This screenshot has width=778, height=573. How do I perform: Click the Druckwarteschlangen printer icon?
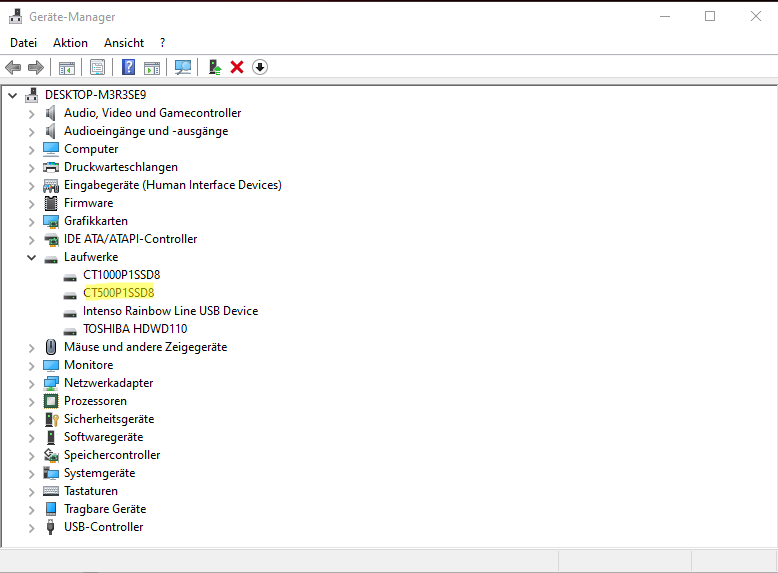[x=51, y=167]
